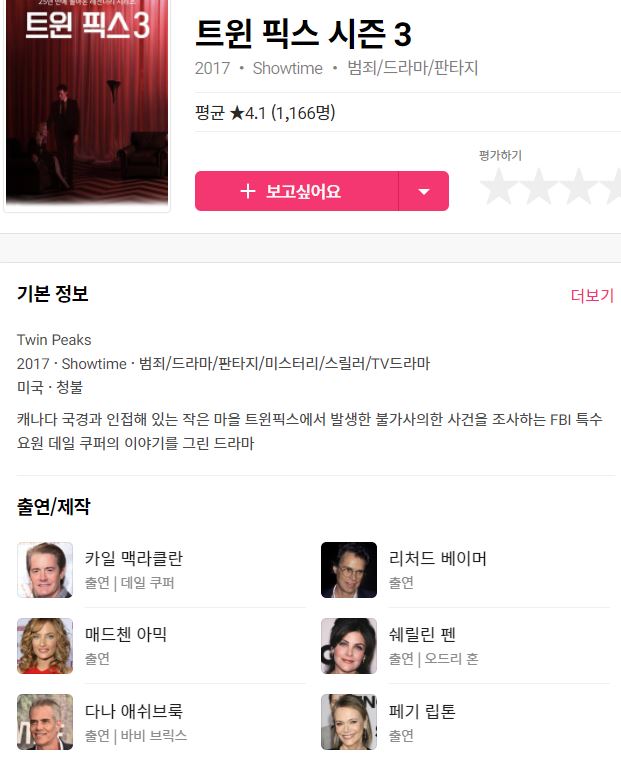The height and width of the screenshot is (772, 621).
Task: Open 리처드 베이머 profile photo
Action: point(349,570)
